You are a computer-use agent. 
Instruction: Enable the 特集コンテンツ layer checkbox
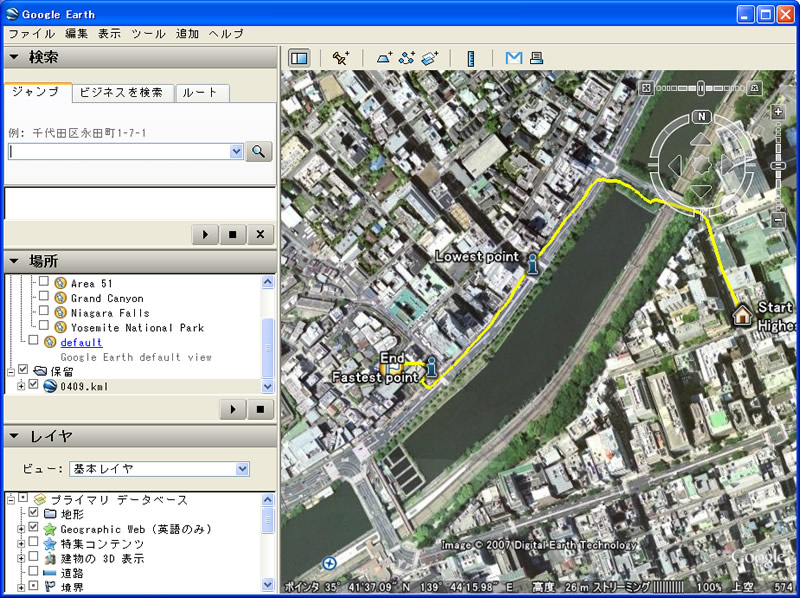pyautogui.click(x=33, y=542)
